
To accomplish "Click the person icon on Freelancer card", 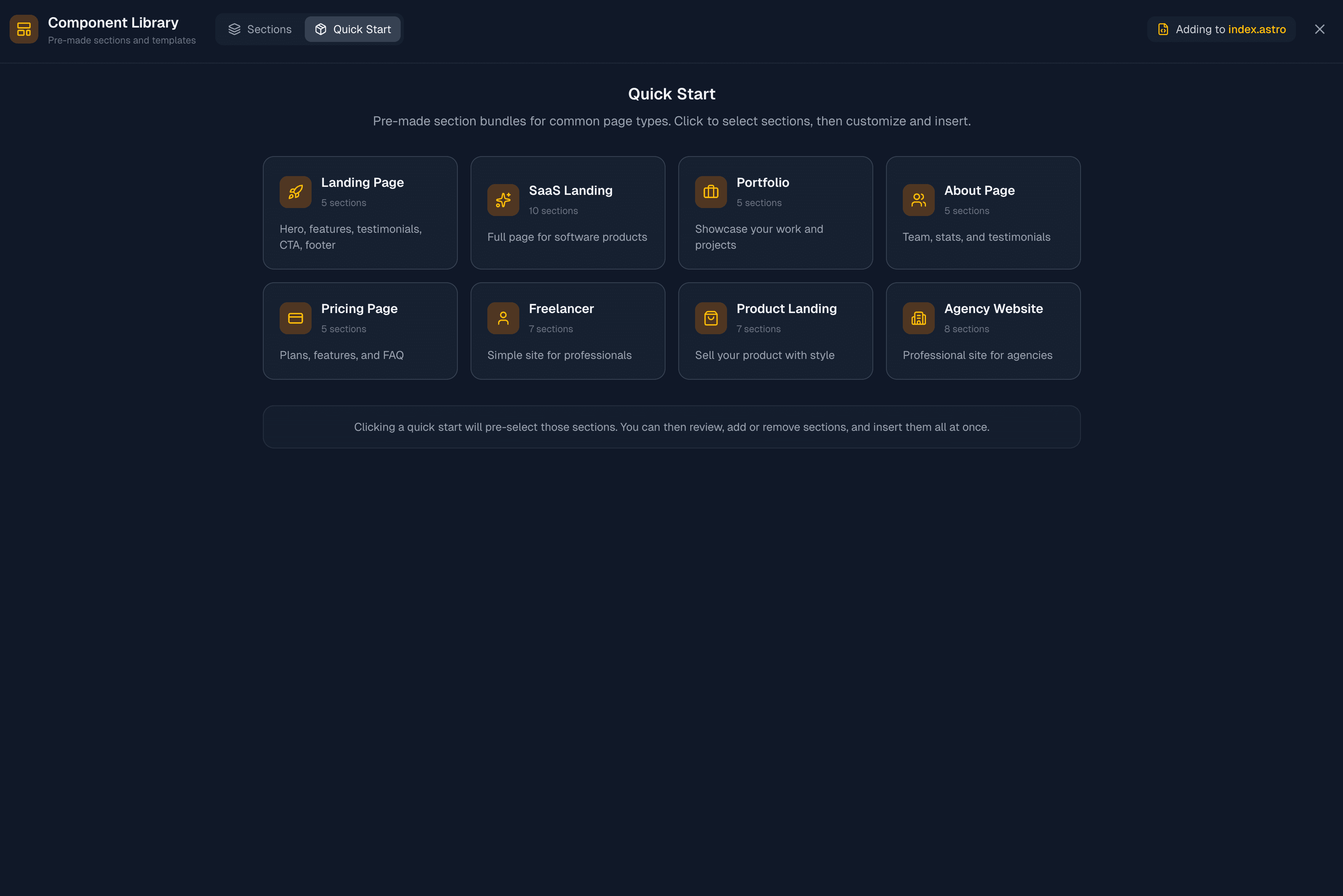I will 503,318.
